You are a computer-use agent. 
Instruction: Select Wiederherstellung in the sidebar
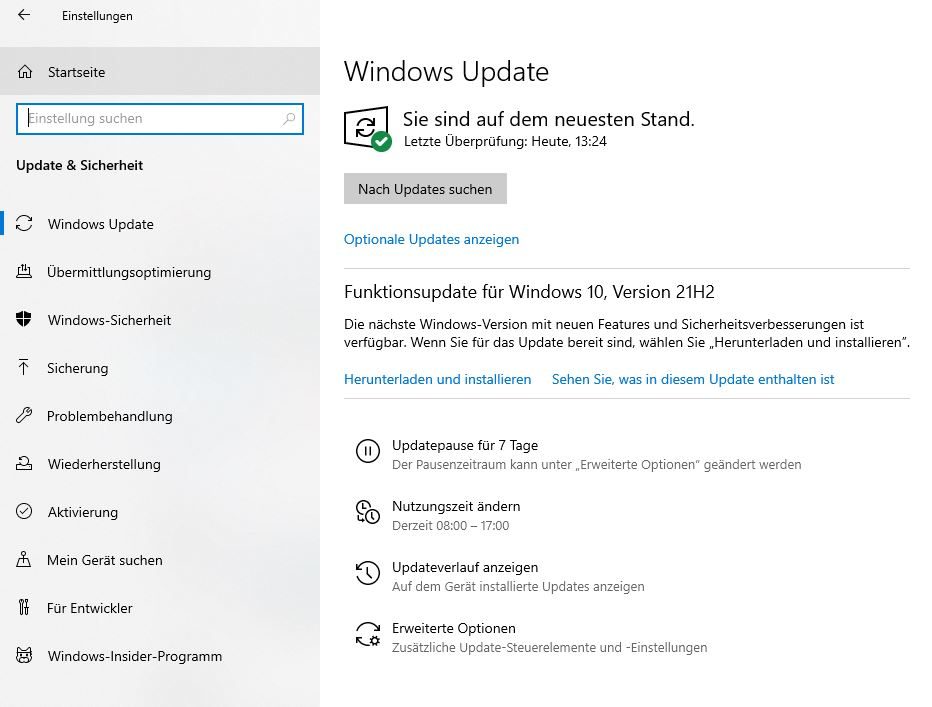(160, 464)
